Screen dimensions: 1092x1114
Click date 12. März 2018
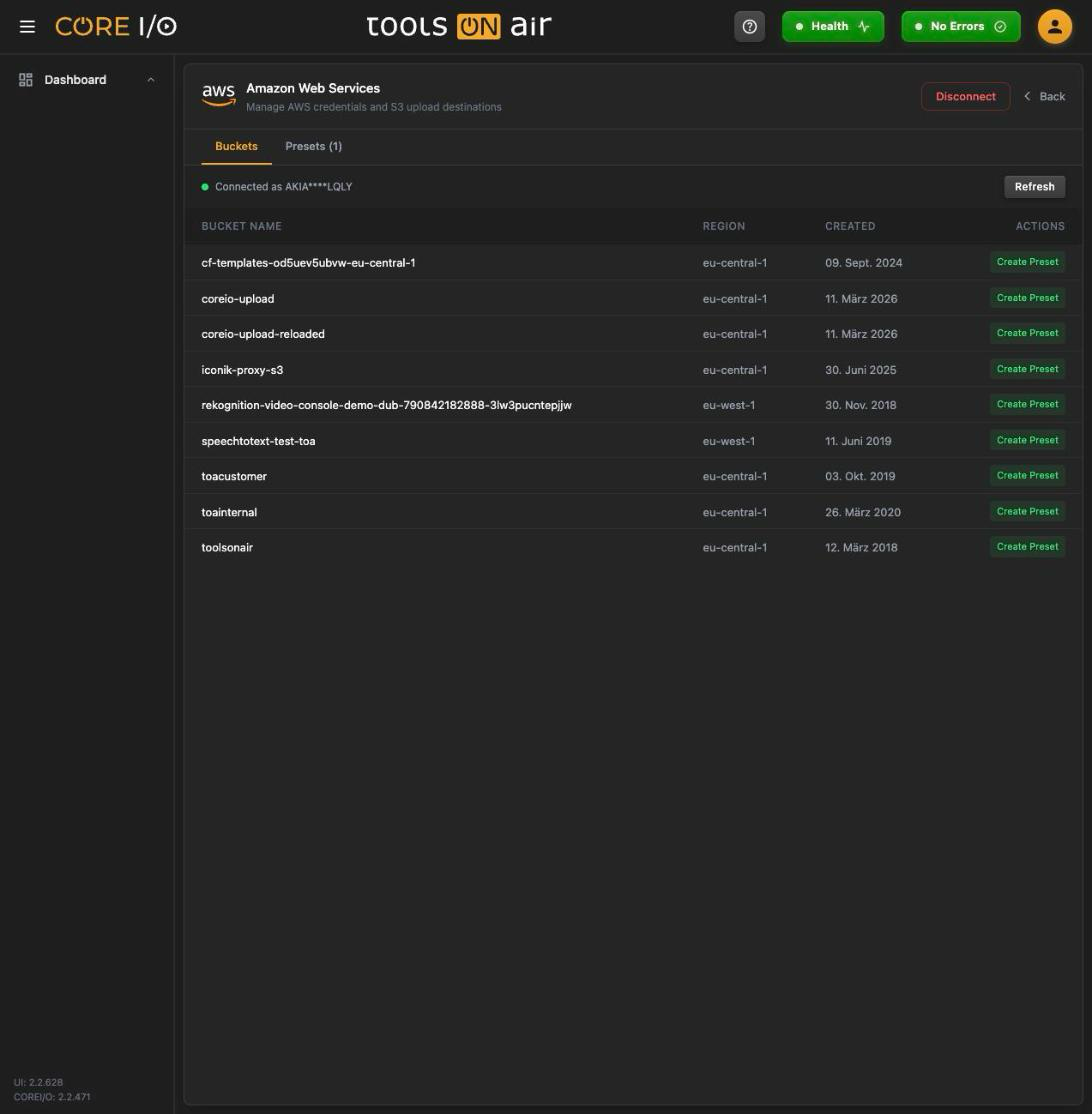[x=860, y=546]
